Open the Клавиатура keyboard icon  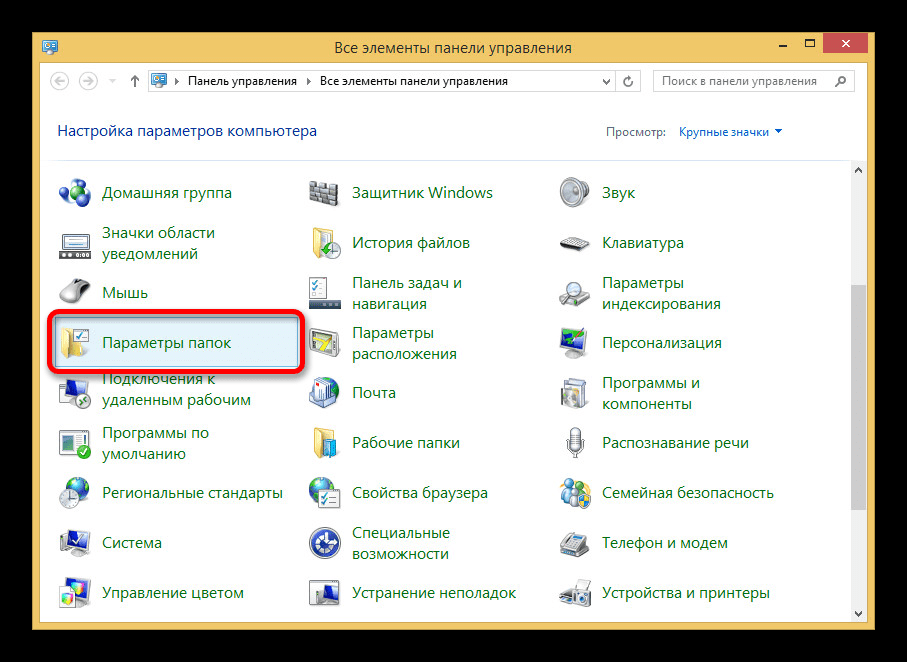tap(575, 243)
